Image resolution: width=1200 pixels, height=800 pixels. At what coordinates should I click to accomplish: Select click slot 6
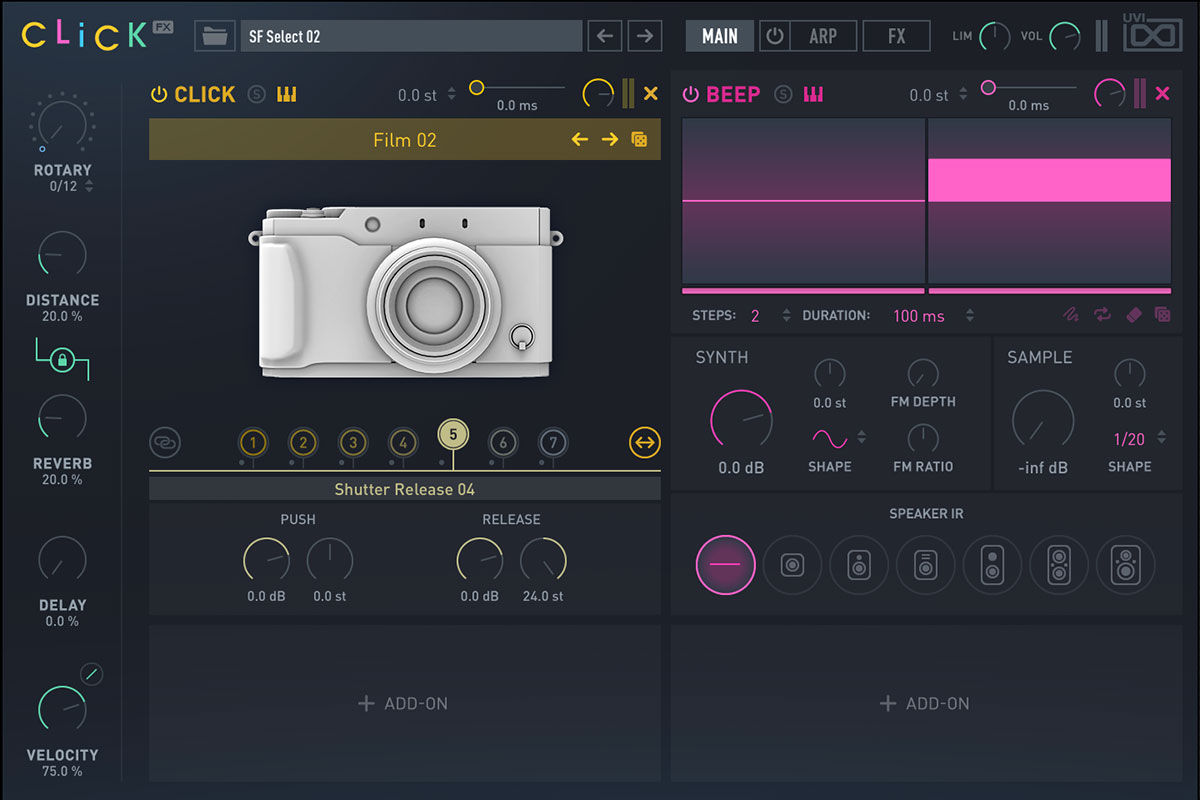pyautogui.click(x=503, y=441)
